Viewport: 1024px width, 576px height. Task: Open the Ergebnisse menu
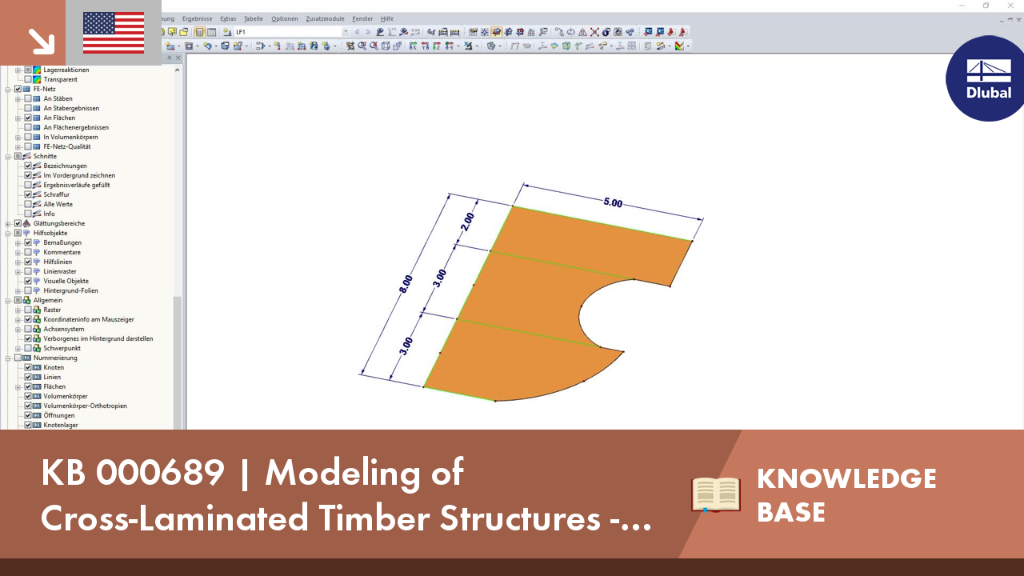(197, 19)
